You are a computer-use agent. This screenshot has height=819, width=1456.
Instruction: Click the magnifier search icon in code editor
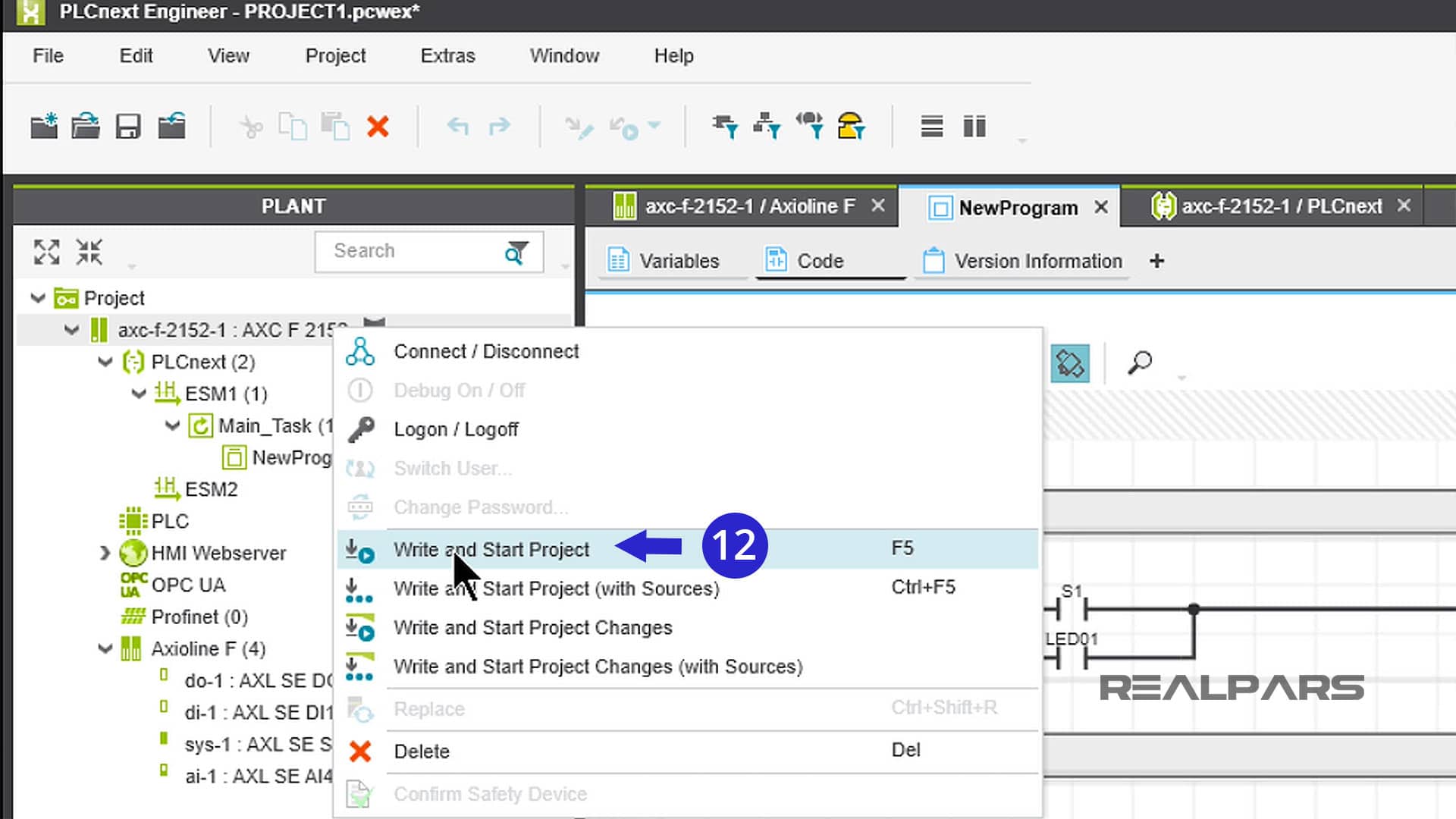1139,362
